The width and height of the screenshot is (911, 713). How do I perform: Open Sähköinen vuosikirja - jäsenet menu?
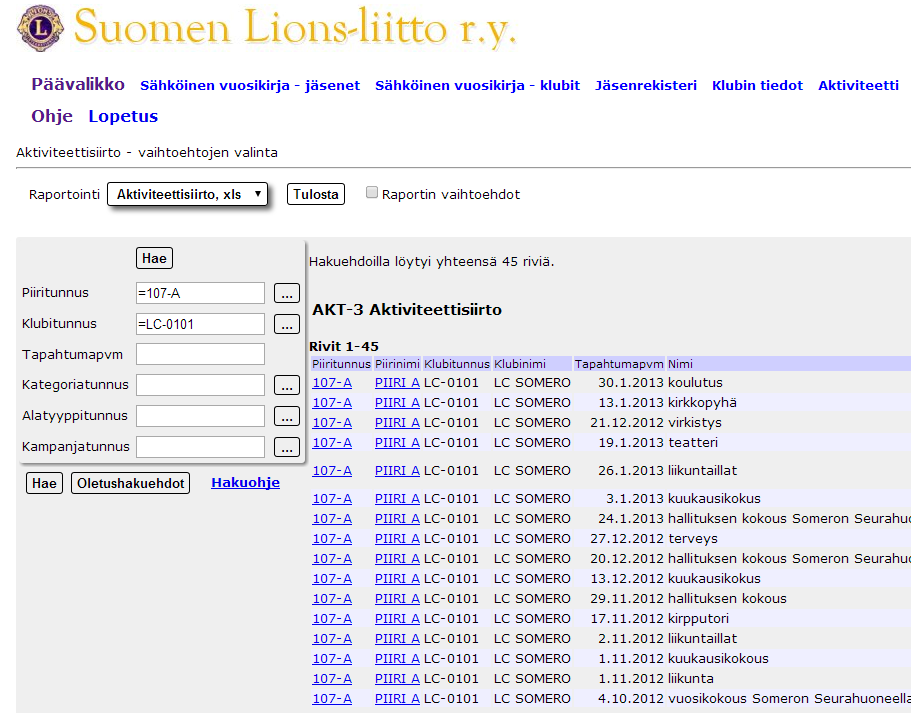click(x=250, y=85)
